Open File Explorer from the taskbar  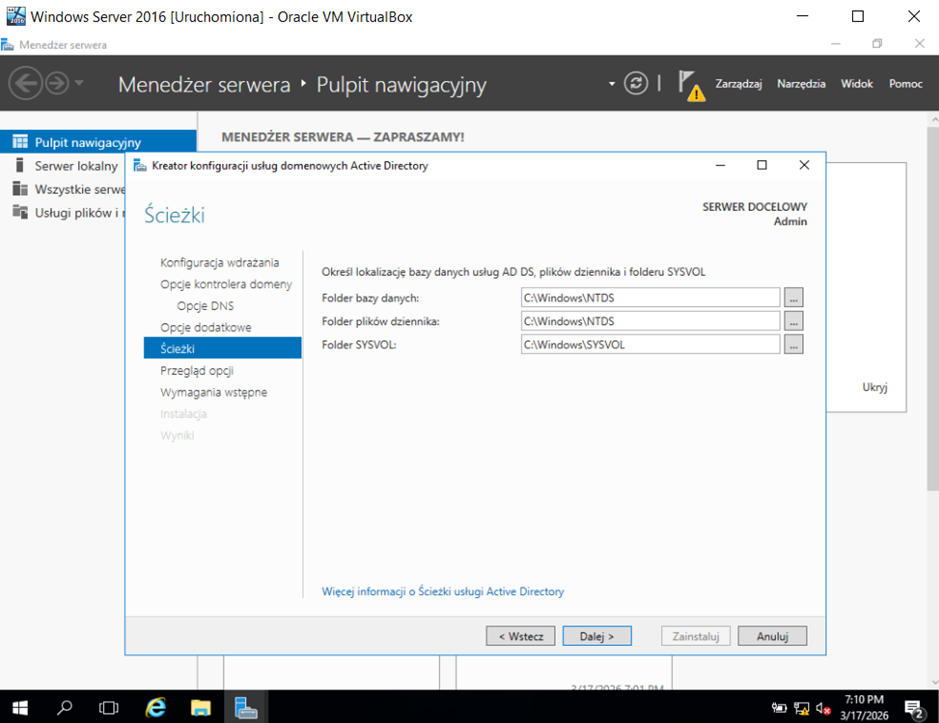200,707
